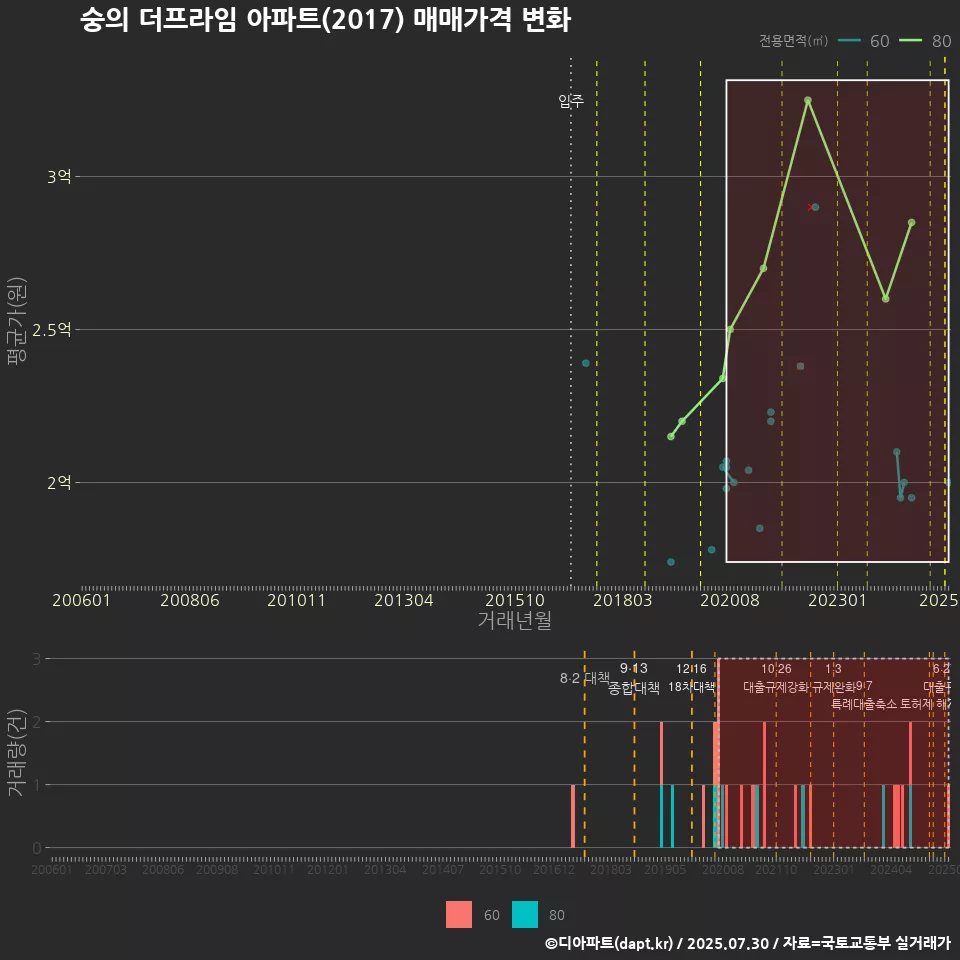Click the green line point on the 2.5억 gridline
The width and height of the screenshot is (960, 960).
point(730,329)
